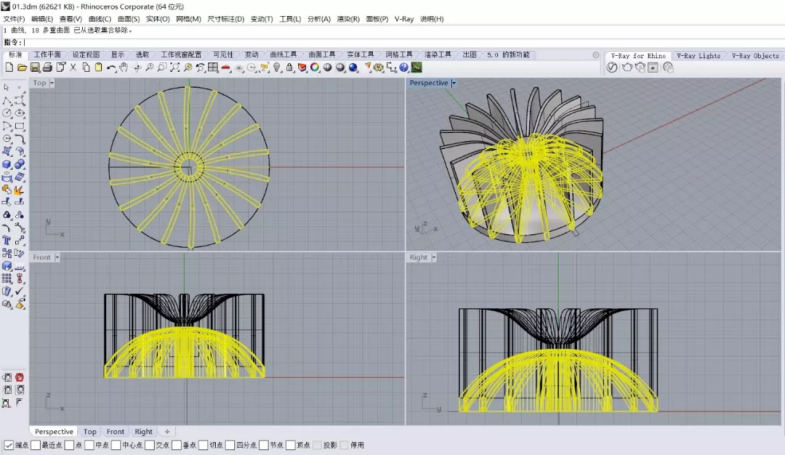Click the Save file icon
Viewport: 785px width, 455px height.
tap(35, 68)
